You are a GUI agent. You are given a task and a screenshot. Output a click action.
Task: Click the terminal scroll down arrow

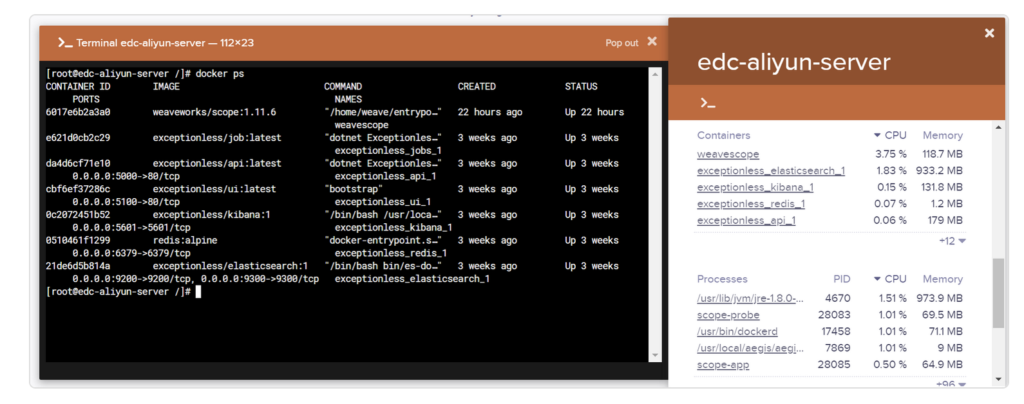click(x=656, y=356)
